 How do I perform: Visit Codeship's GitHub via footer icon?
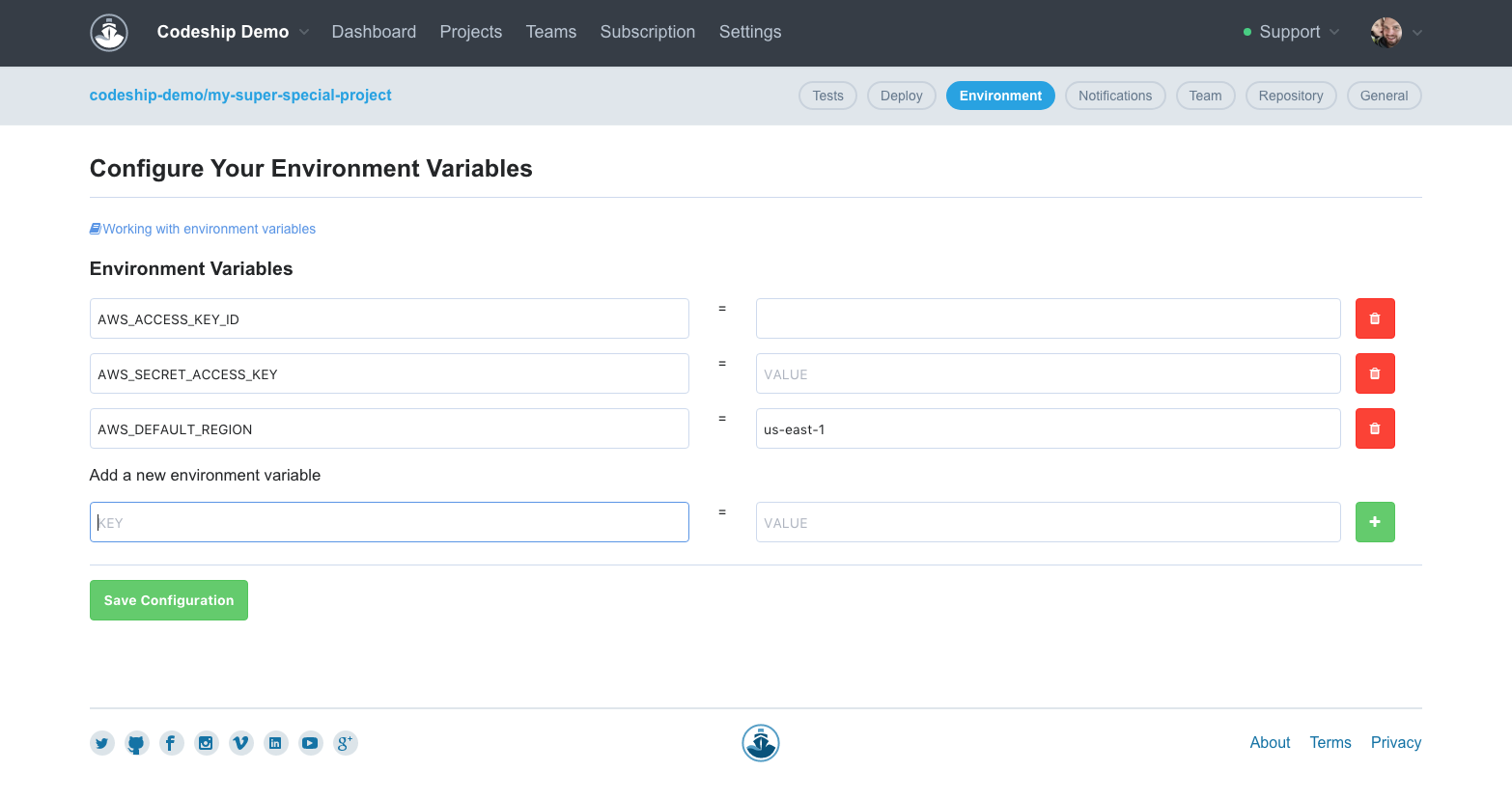136,743
